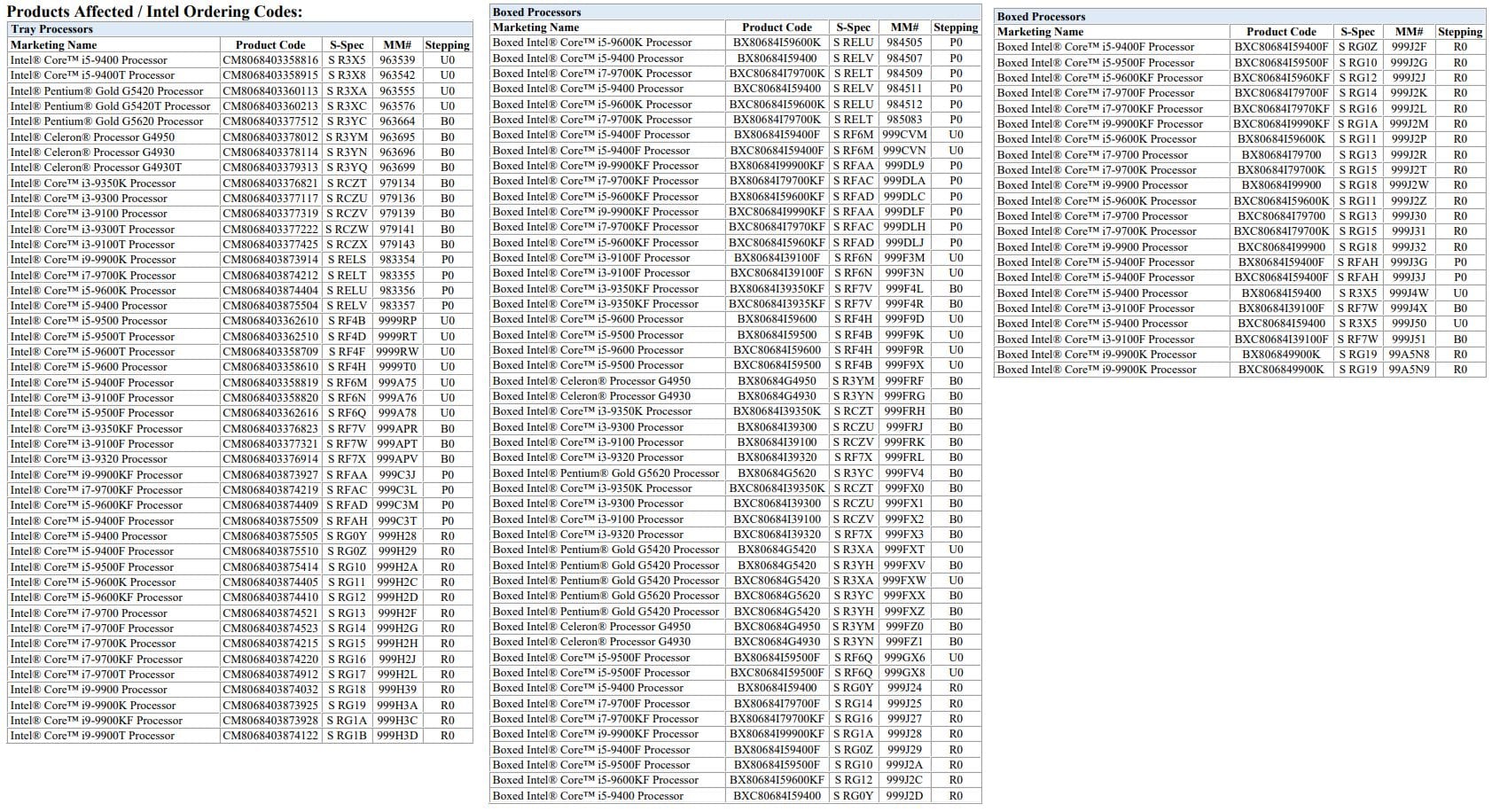Select MM# value 963555
Viewport: 1500px width, 812px height.
(397, 90)
